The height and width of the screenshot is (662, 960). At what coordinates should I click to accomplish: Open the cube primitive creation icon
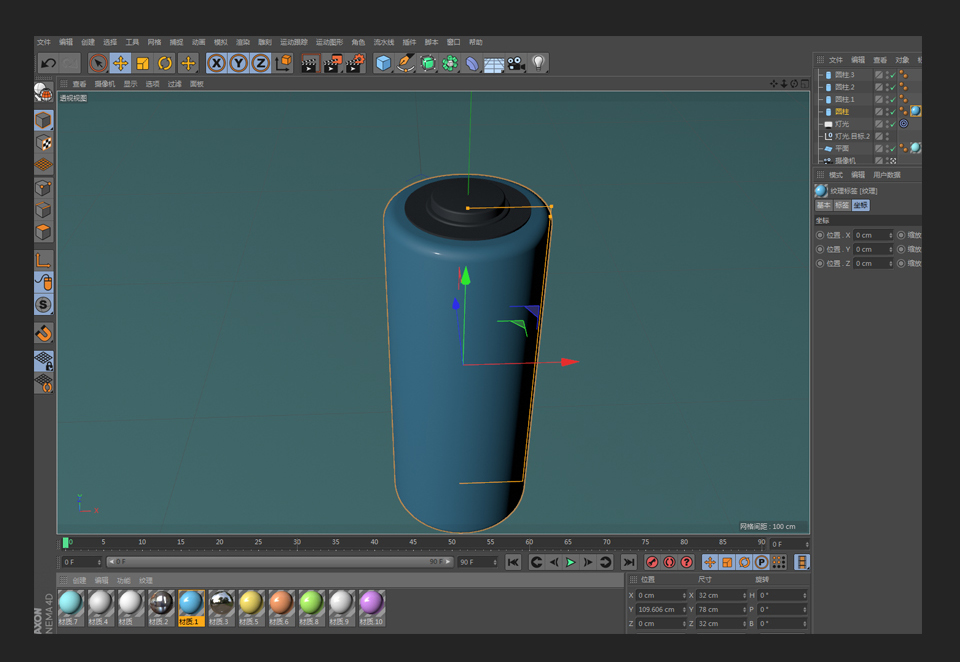coord(383,63)
